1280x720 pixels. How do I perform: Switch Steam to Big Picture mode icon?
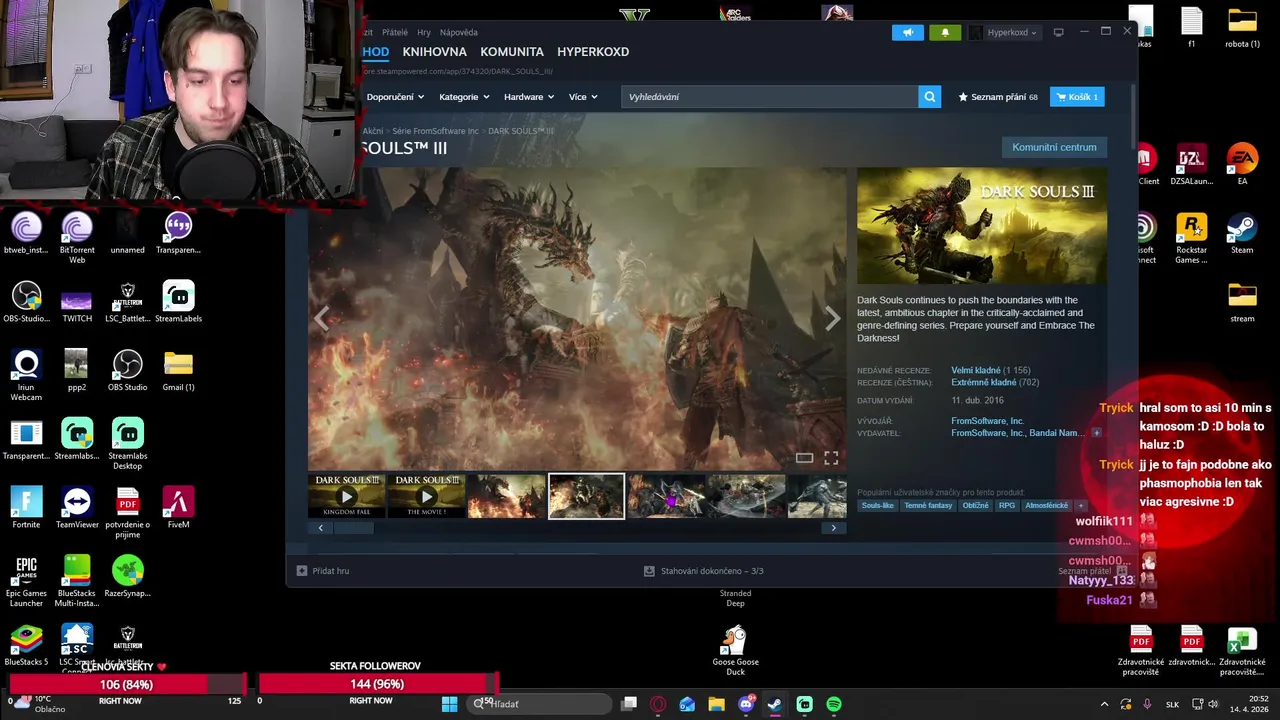(x=1058, y=33)
